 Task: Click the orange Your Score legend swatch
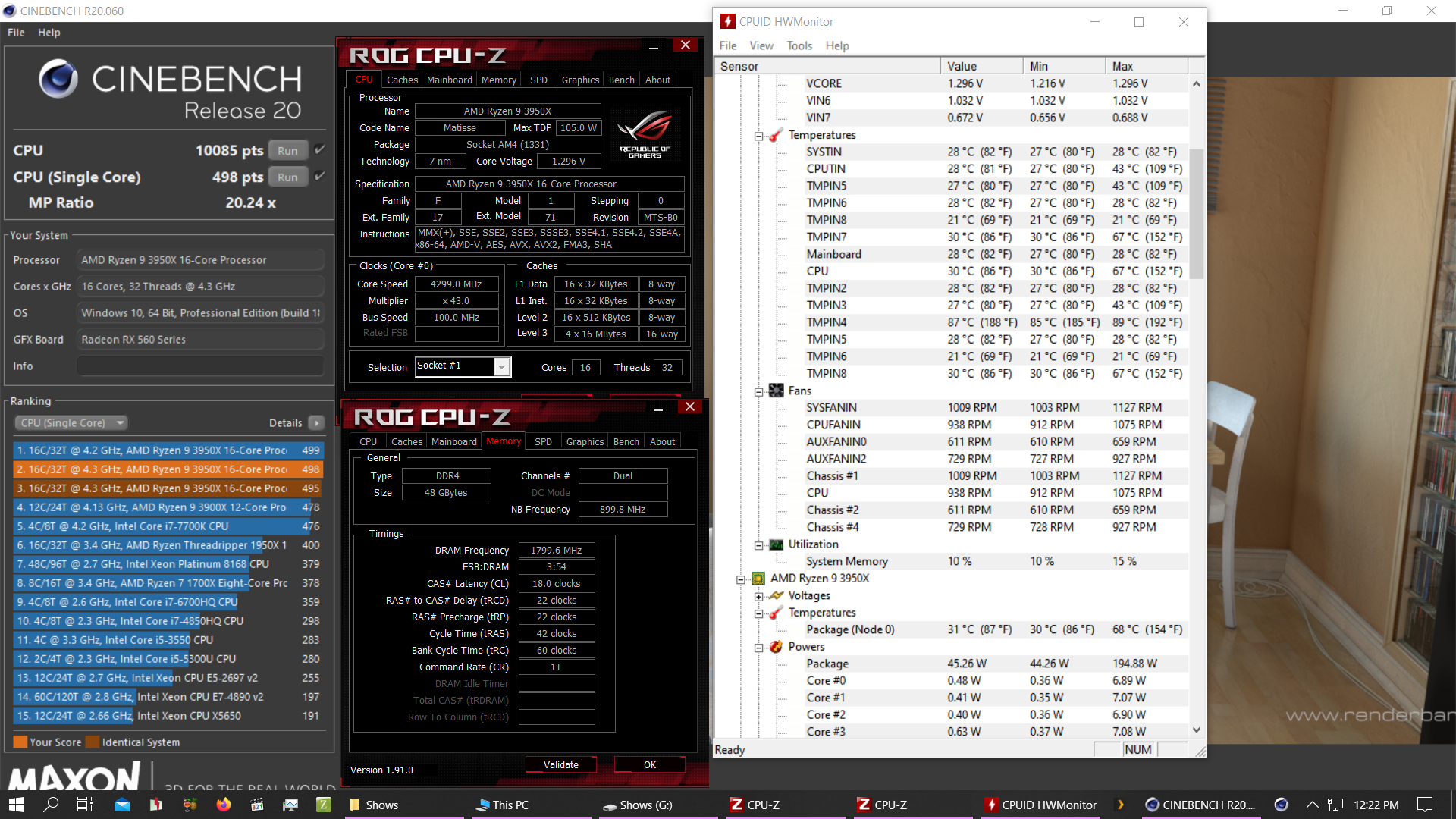pyautogui.click(x=20, y=742)
